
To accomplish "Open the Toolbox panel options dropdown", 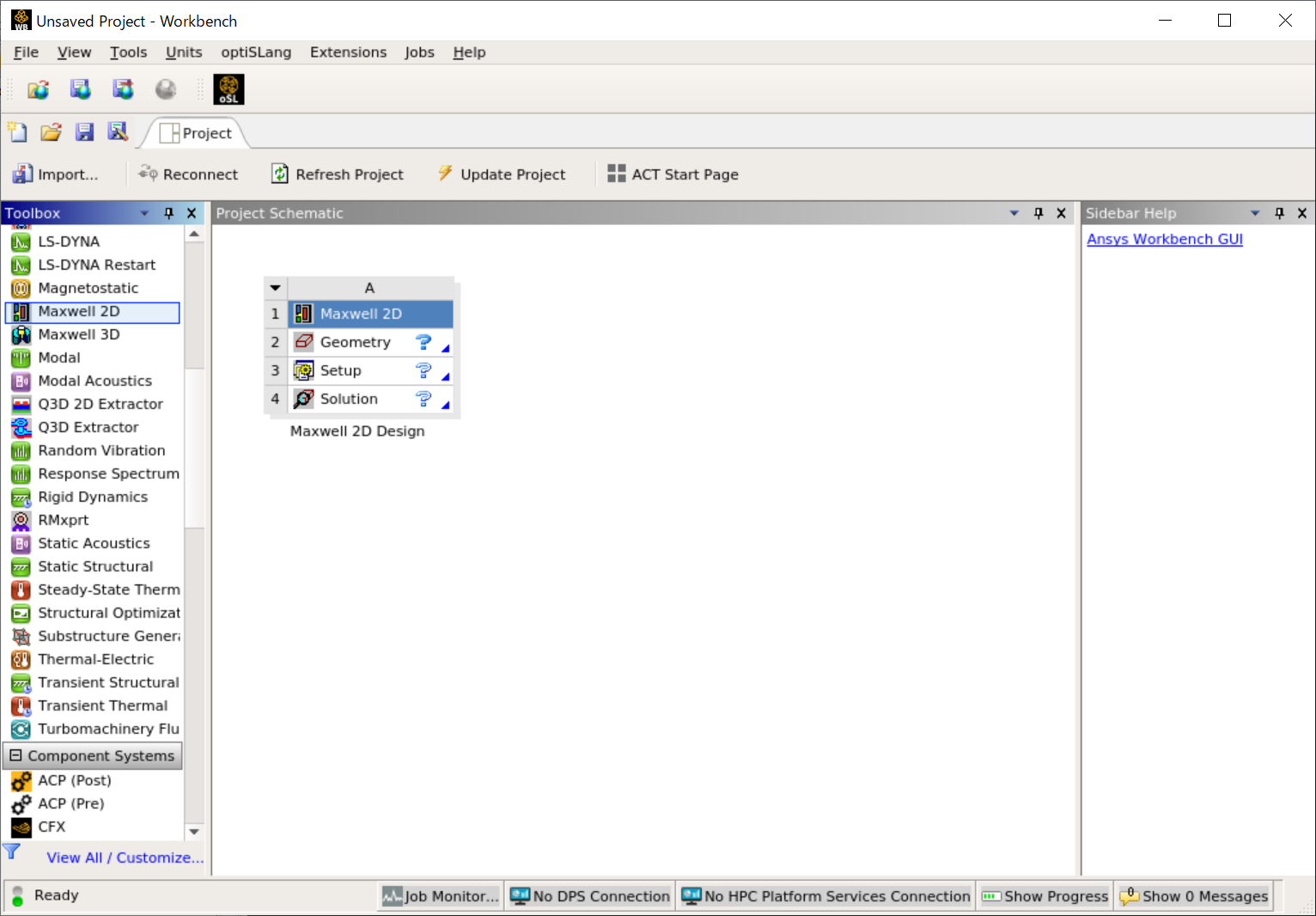I will [143, 212].
